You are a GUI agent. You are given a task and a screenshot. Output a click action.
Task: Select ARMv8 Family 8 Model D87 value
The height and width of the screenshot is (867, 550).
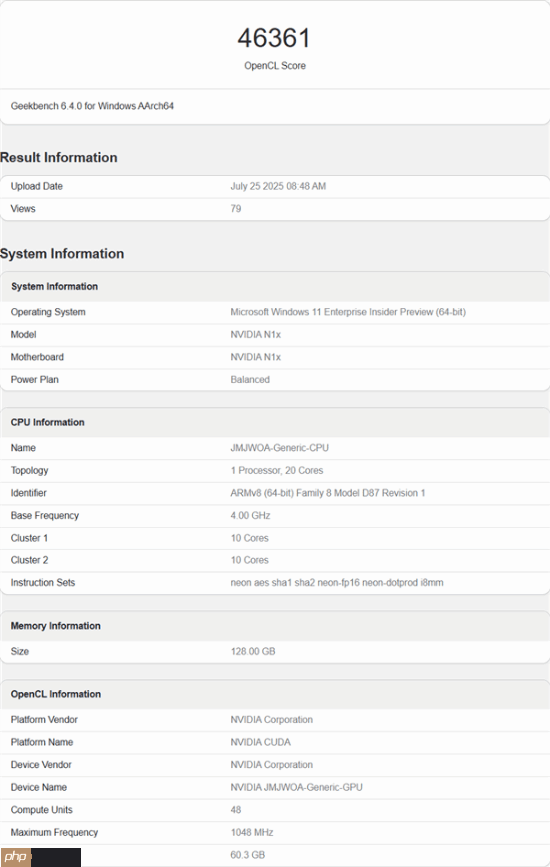(328, 493)
